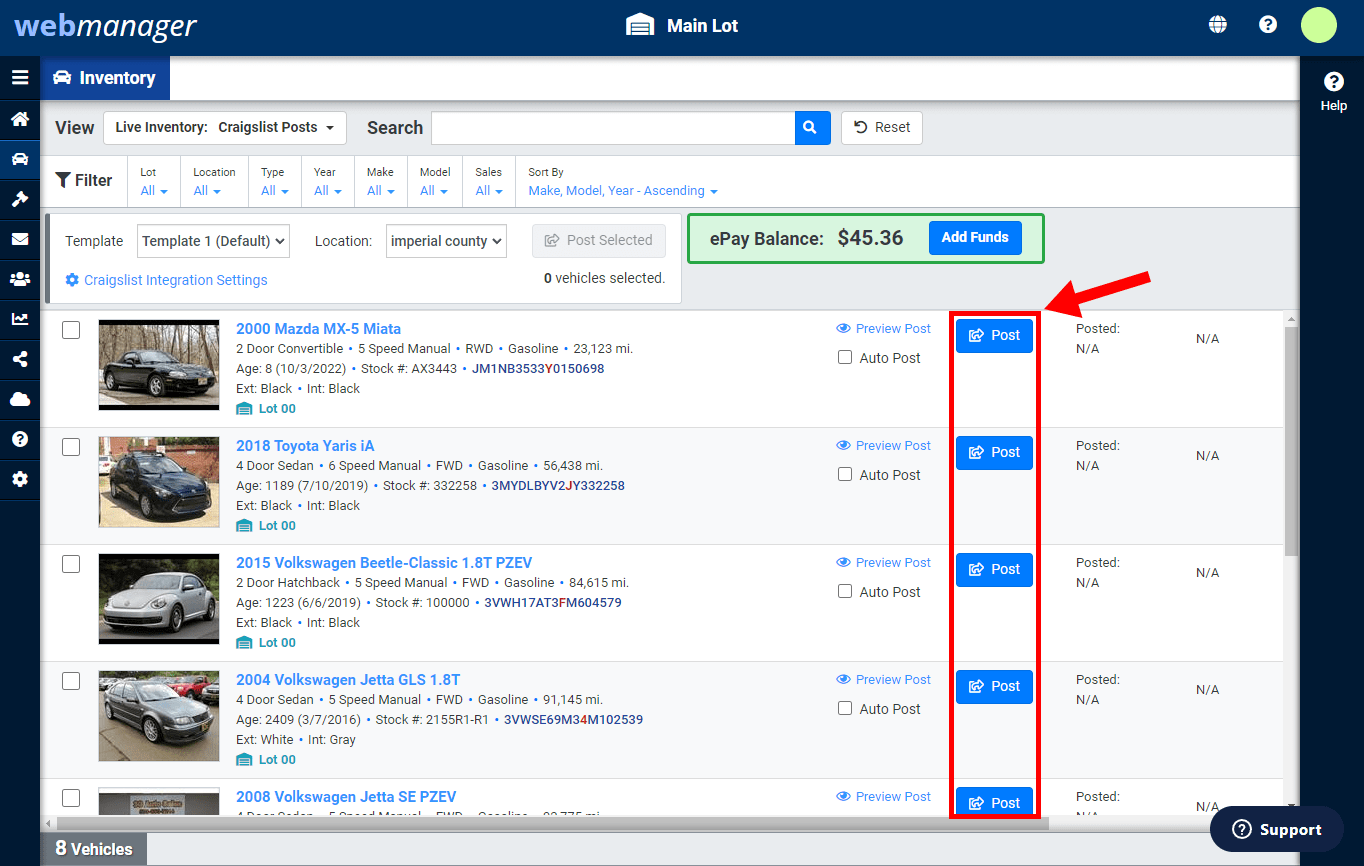The width and height of the screenshot is (1364, 866).
Task: Open the envelope messages icon
Action: pyautogui.click(x=20, y=239)
